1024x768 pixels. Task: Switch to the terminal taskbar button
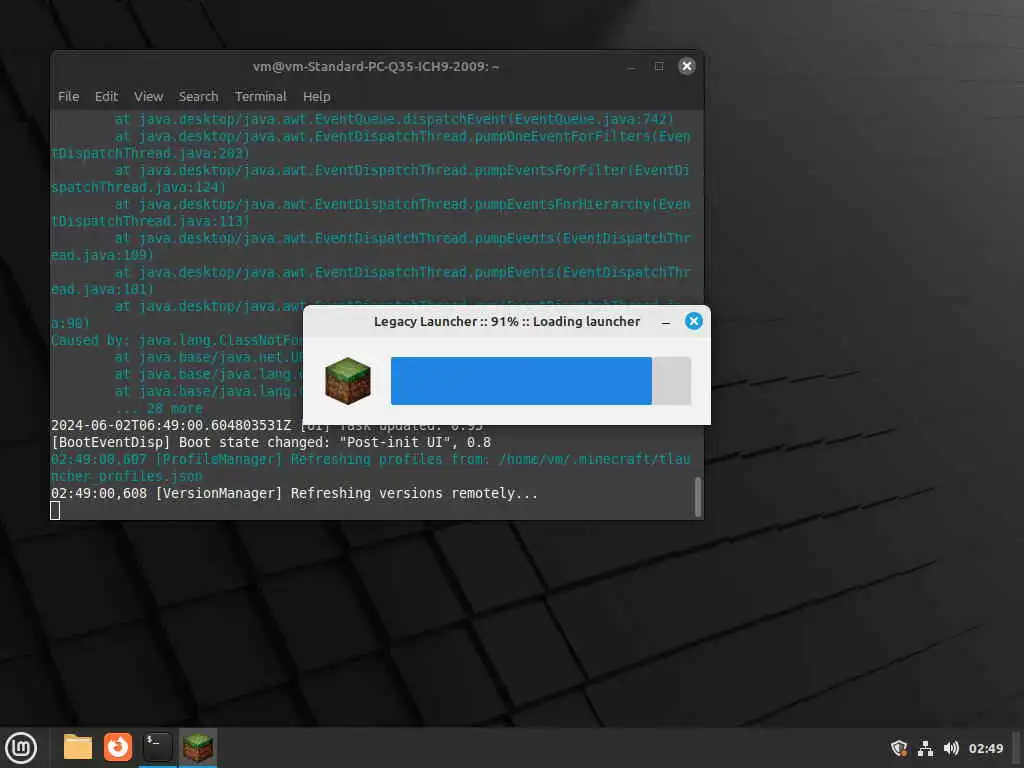click(157, 747)
